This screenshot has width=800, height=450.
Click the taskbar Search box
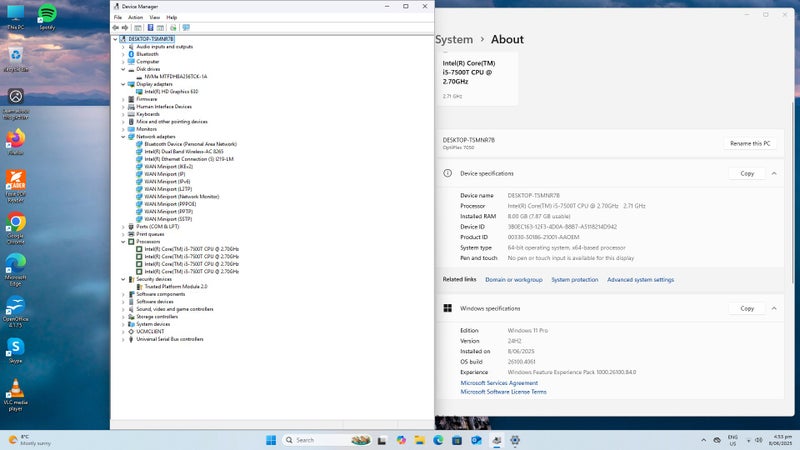coord(327,440)
